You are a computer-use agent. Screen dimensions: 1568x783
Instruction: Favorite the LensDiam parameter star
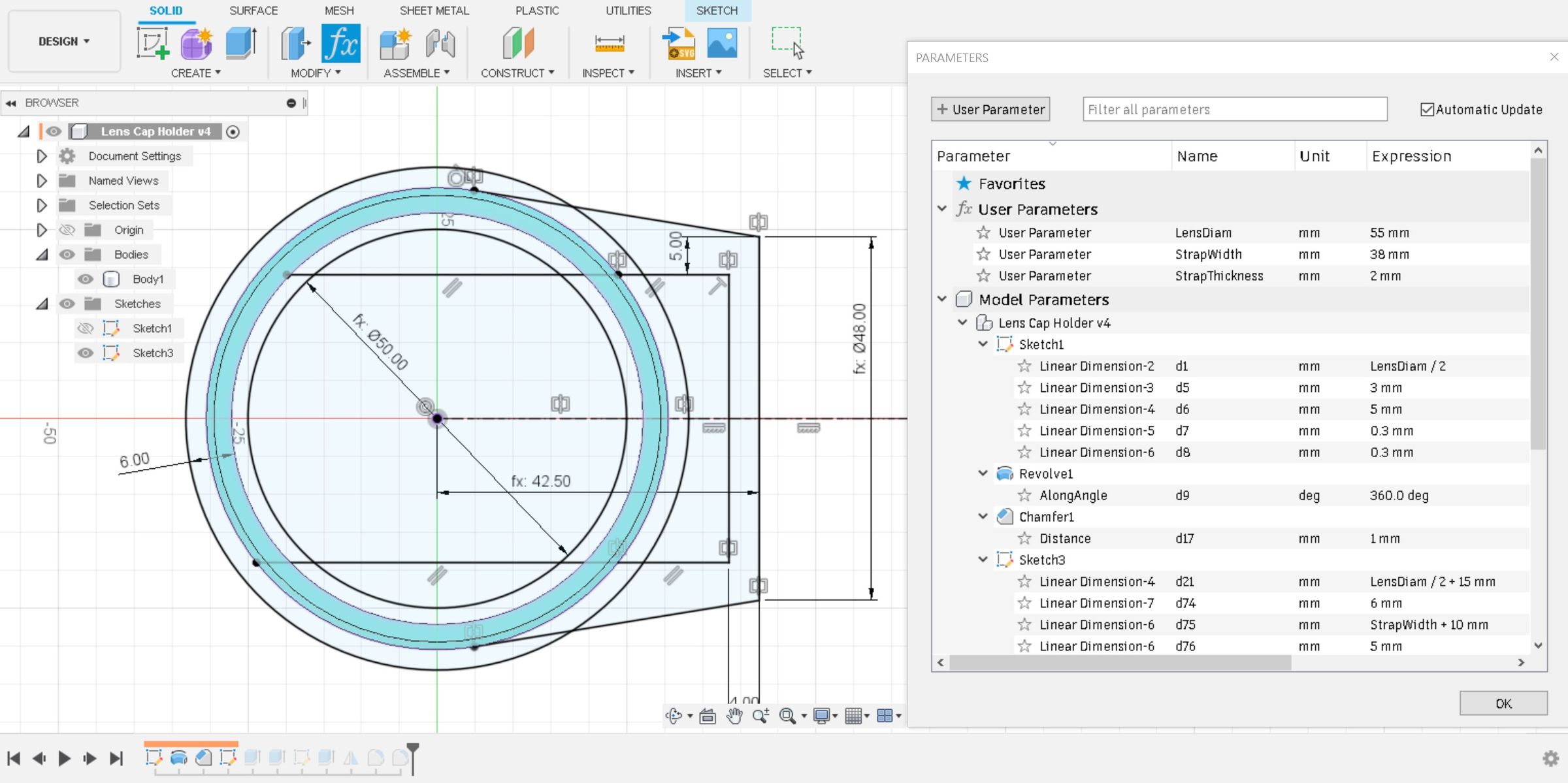point(983,232)
